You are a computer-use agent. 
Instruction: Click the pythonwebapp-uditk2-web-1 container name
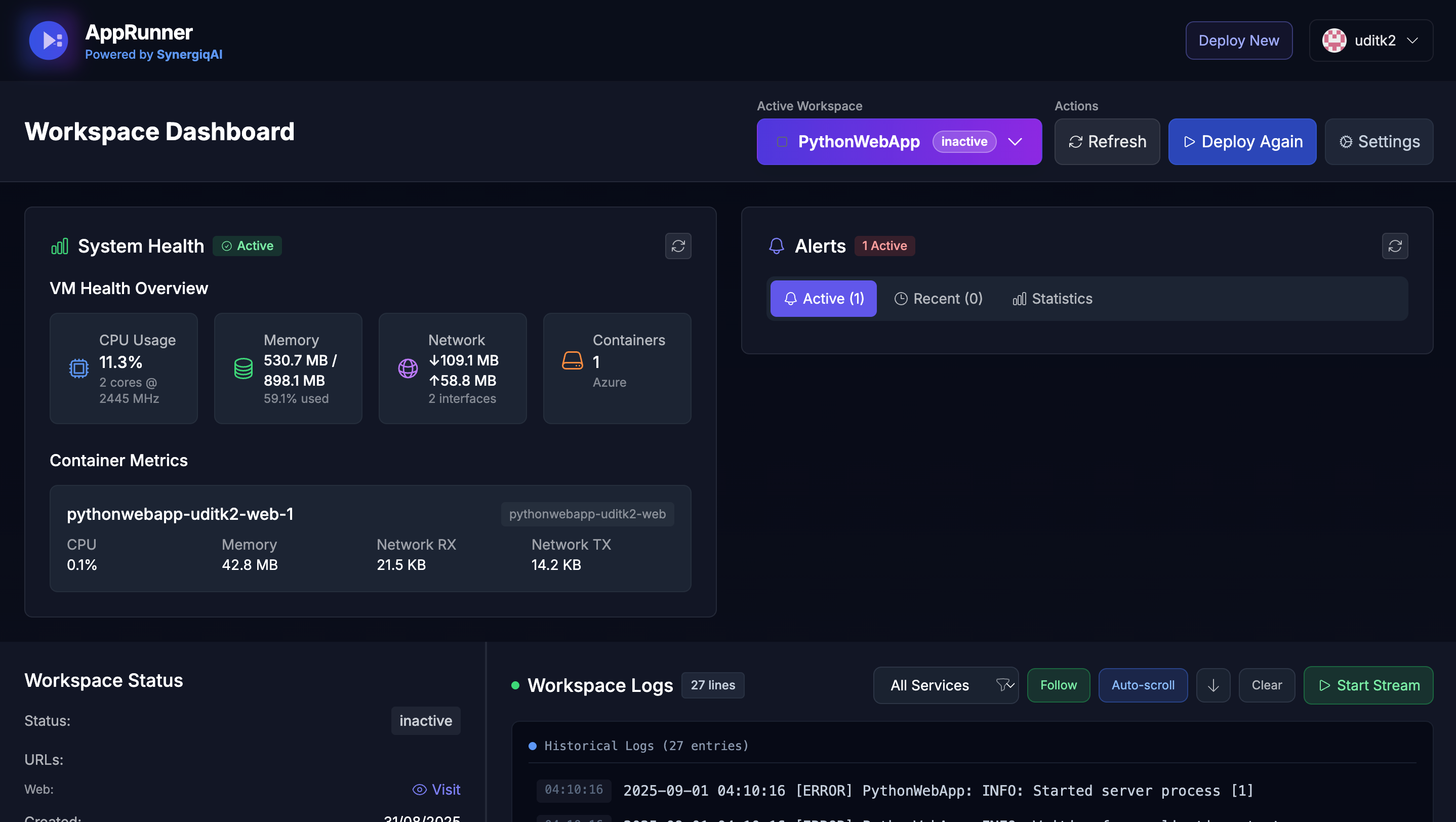[180, 514]
